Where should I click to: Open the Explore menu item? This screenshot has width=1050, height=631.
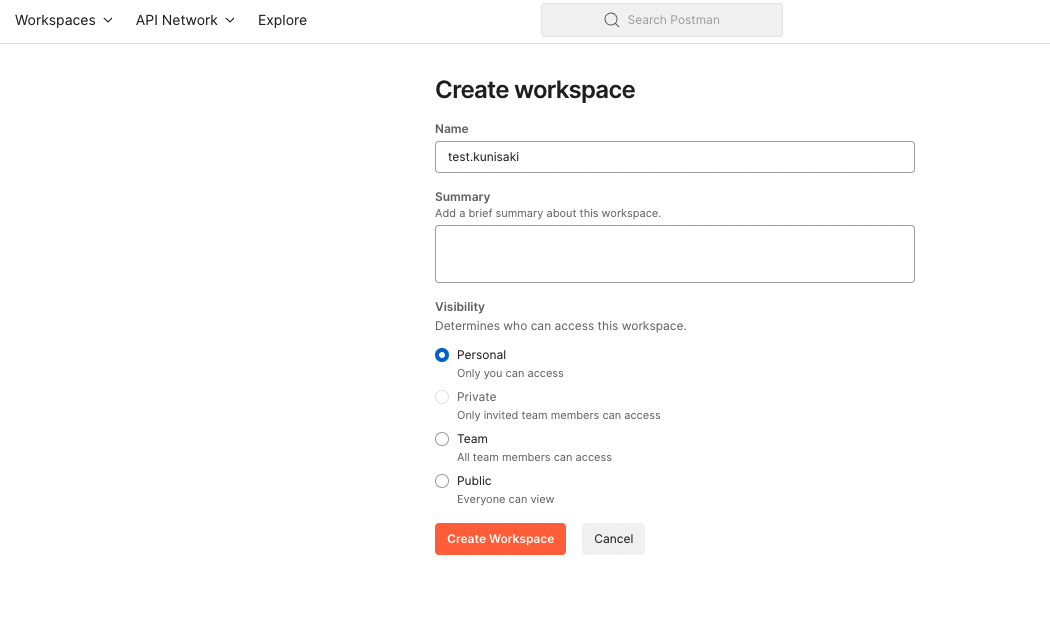(x=282, y=19)
